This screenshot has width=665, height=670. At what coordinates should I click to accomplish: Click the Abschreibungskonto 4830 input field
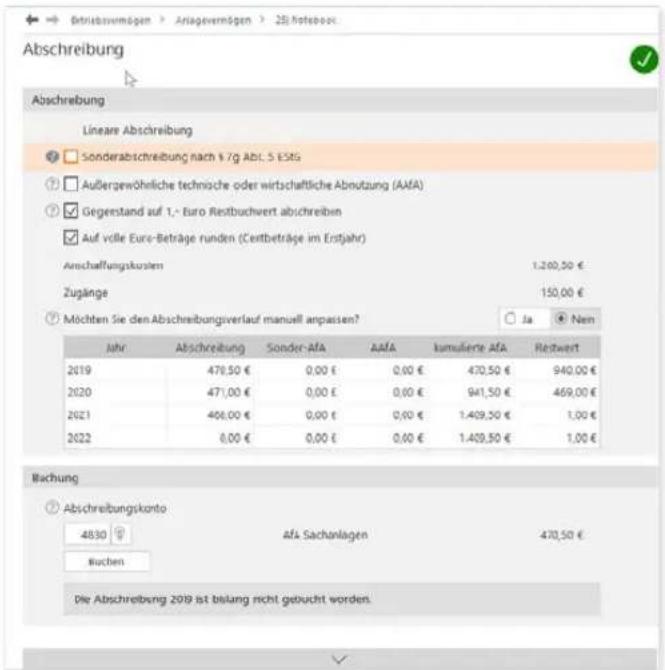[88, 534]
